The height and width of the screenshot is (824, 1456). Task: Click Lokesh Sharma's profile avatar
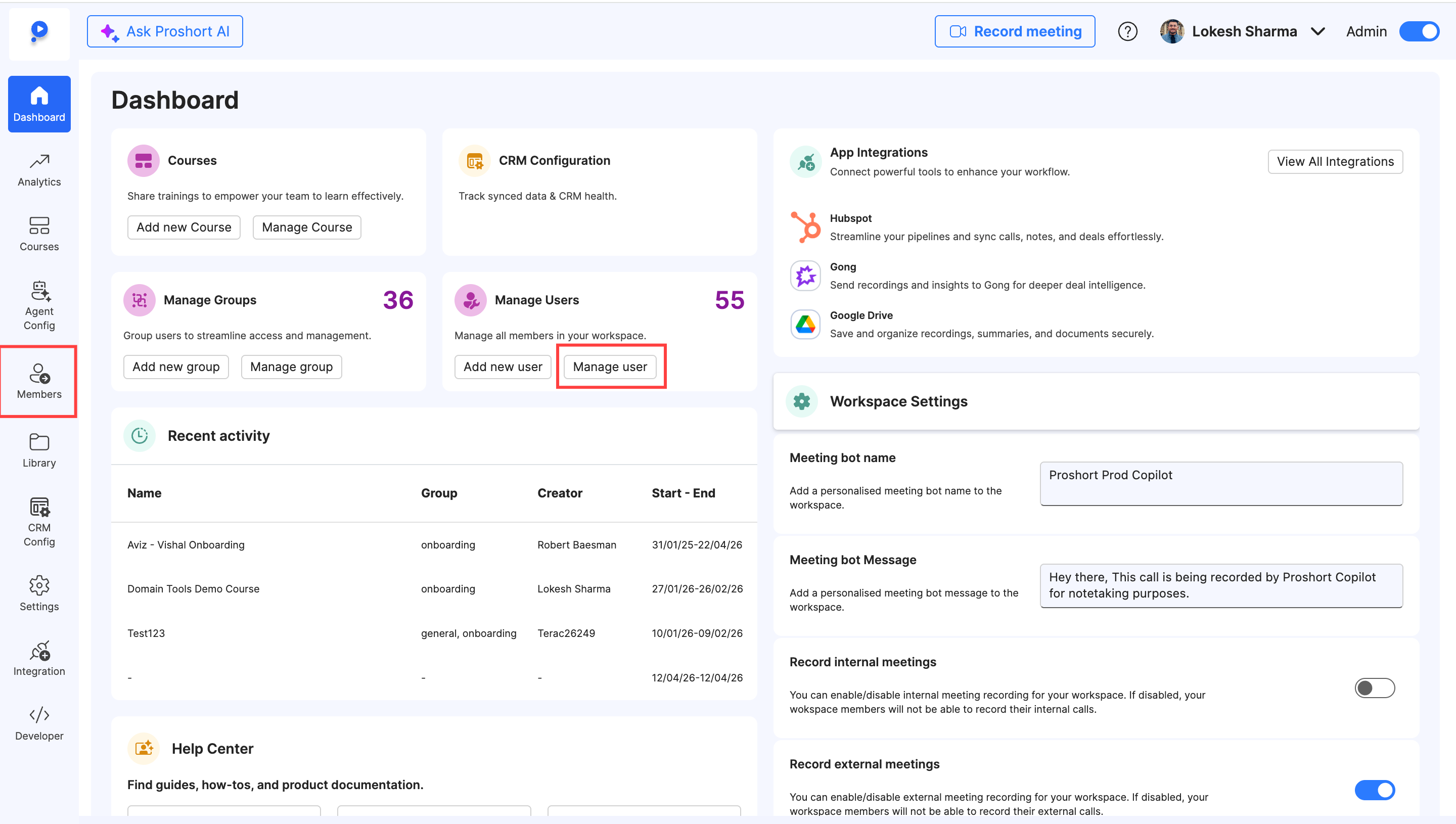coord(1171,32)
